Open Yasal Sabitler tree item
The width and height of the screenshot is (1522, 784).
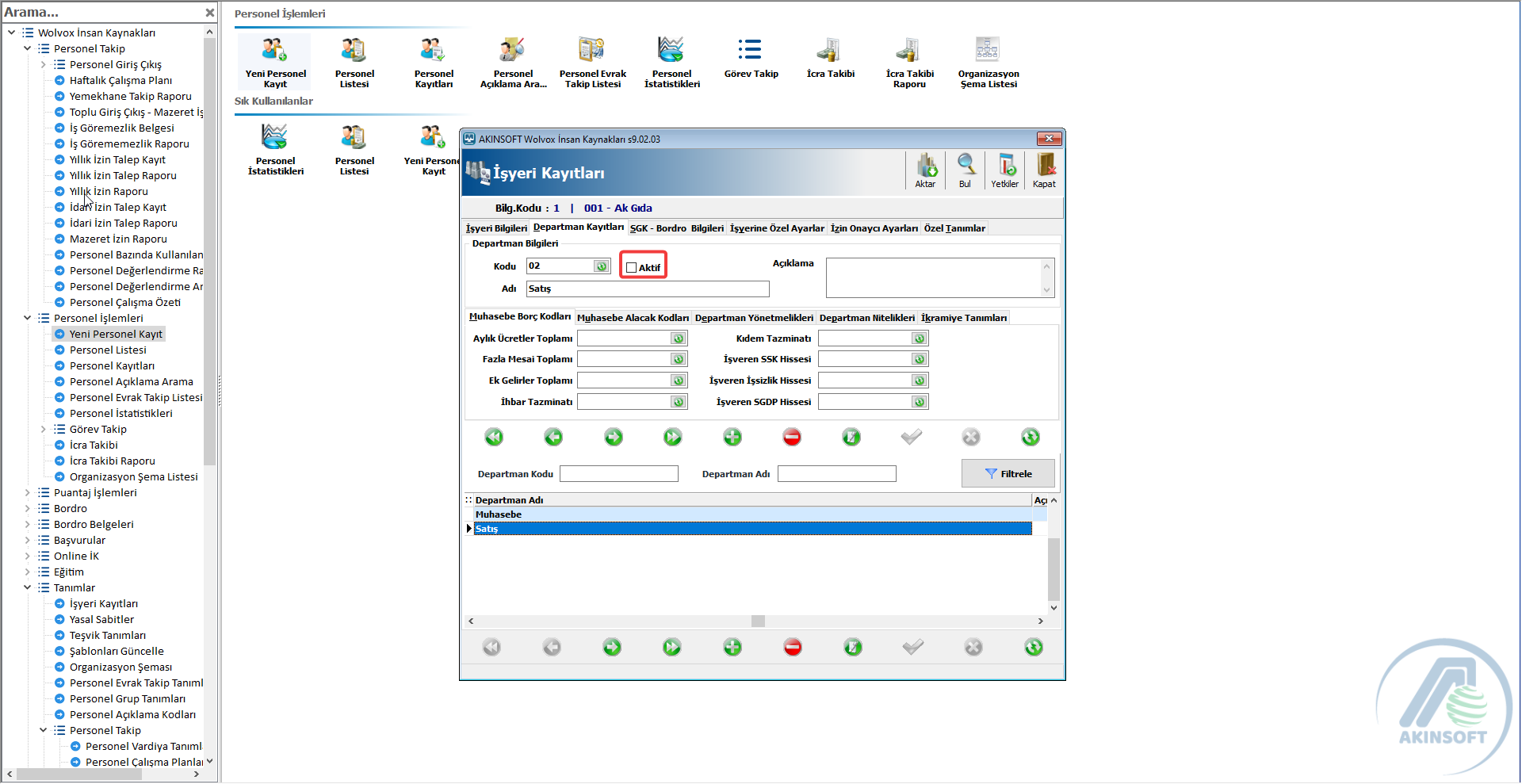[x=101, y=619]
